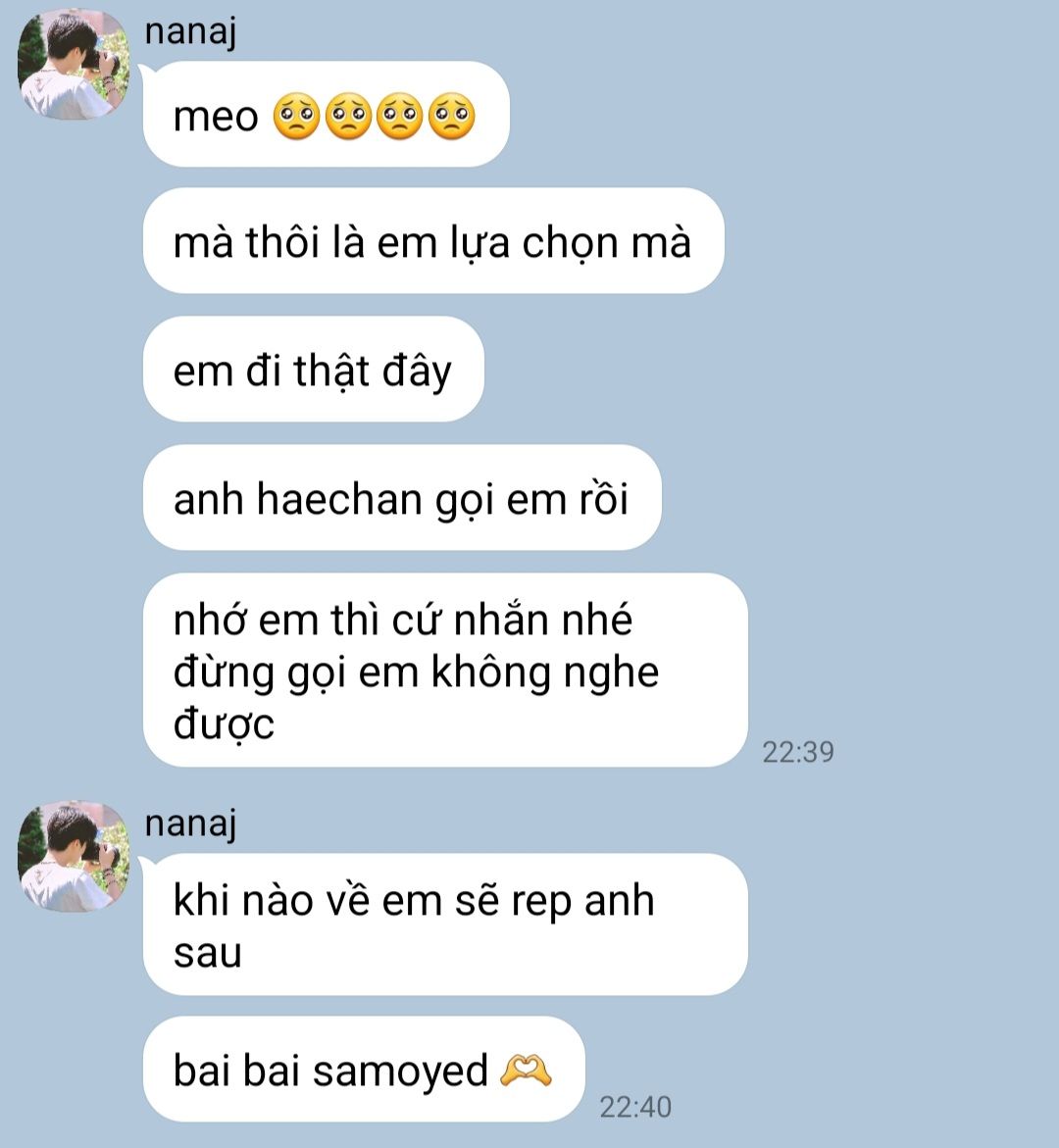Tap the word 'haechan' in the message
This screenshot has height=1148, width=1059.
(339, 499)
